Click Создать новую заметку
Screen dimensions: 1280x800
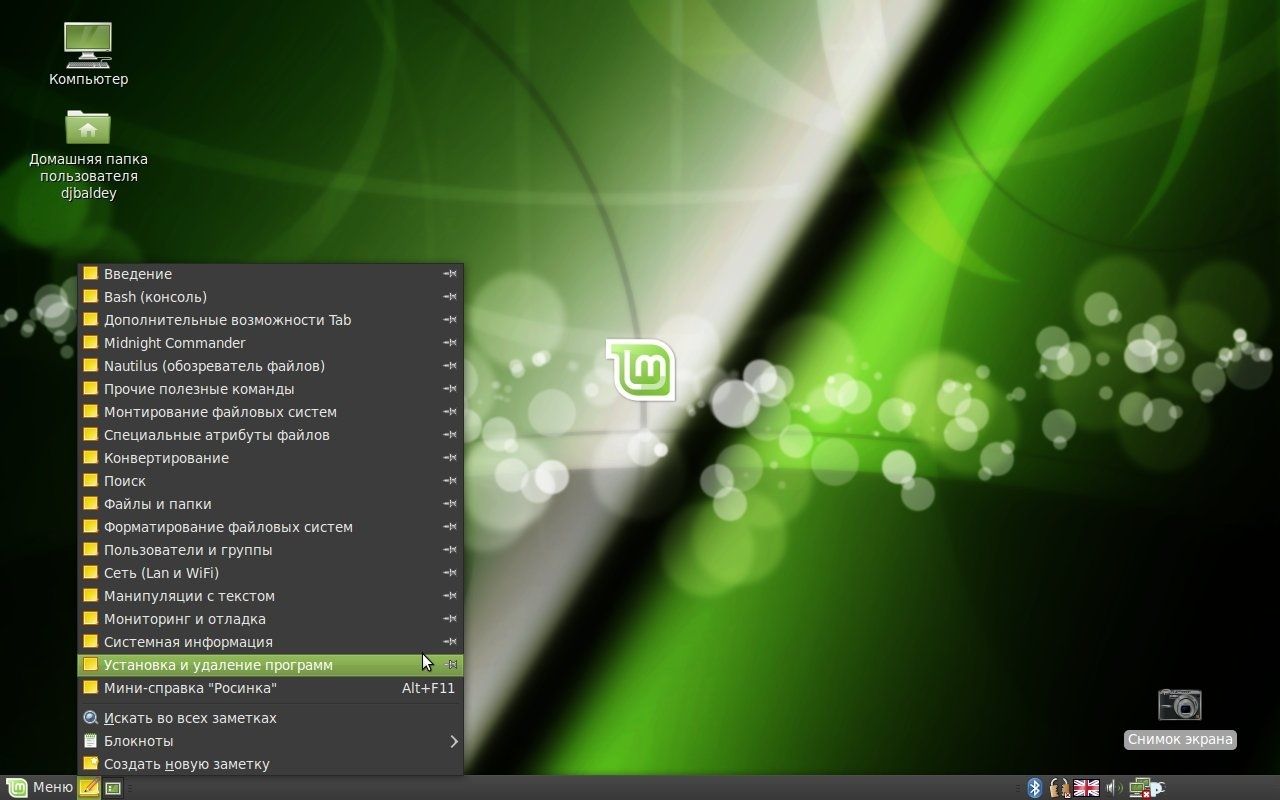[186, 764]
